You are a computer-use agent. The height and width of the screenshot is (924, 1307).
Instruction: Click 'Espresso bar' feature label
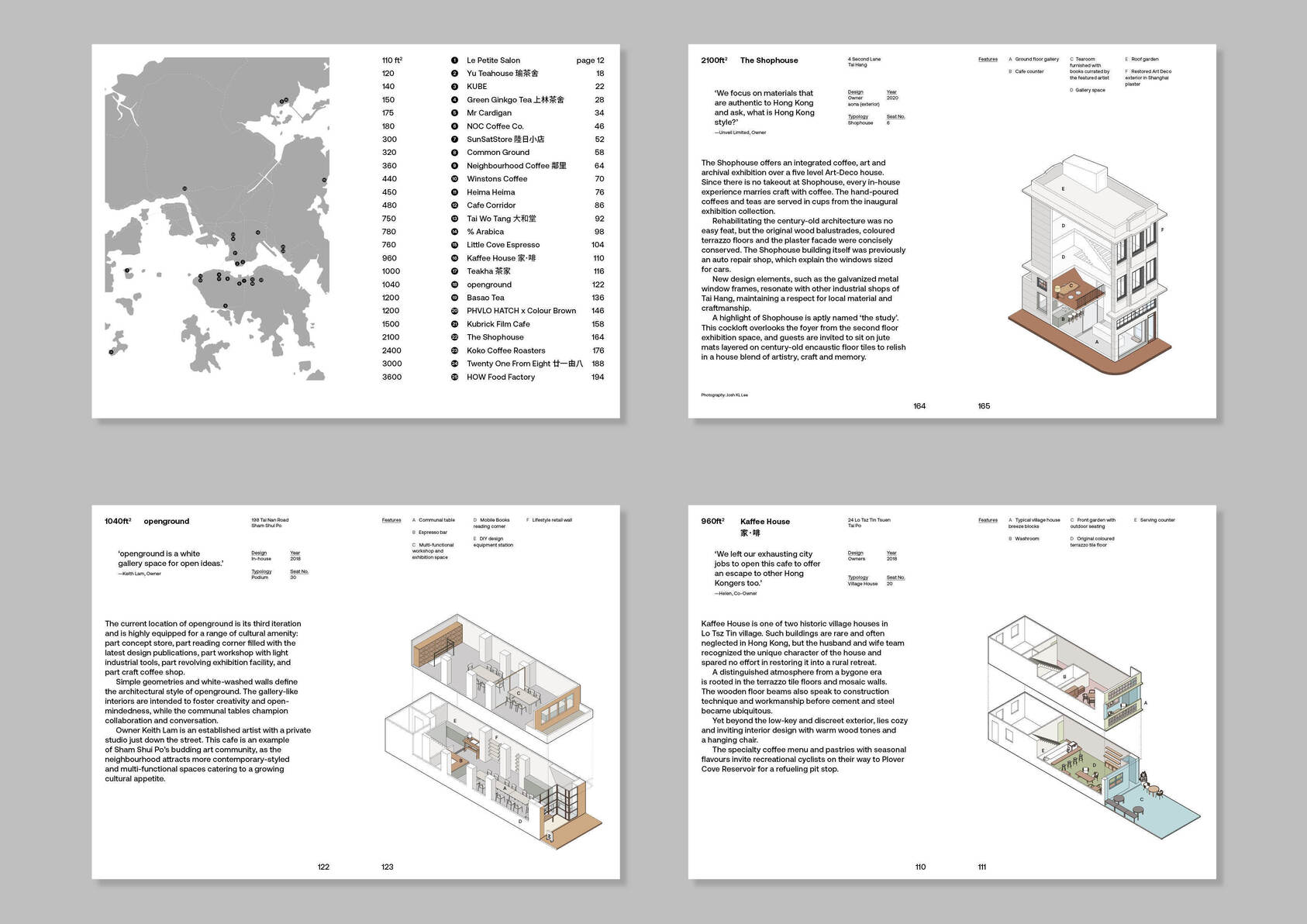[433, 533]
